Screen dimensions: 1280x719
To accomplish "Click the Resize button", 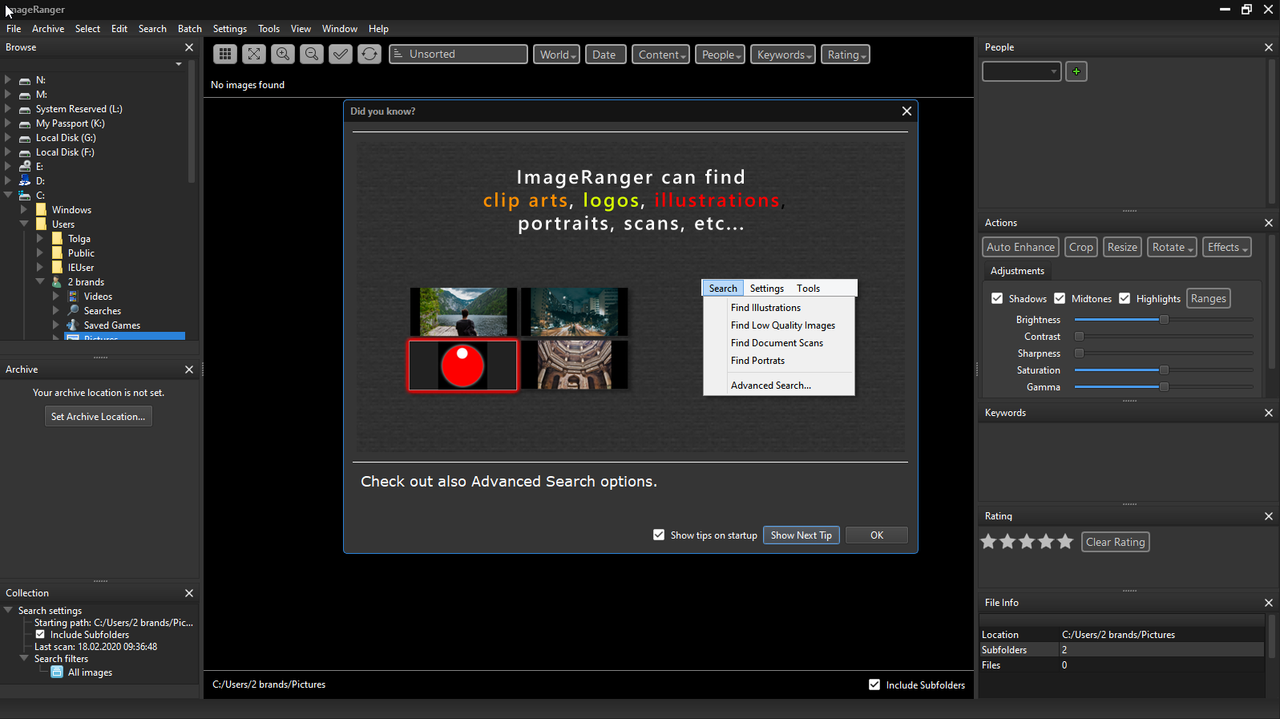I will (1122, 247).
